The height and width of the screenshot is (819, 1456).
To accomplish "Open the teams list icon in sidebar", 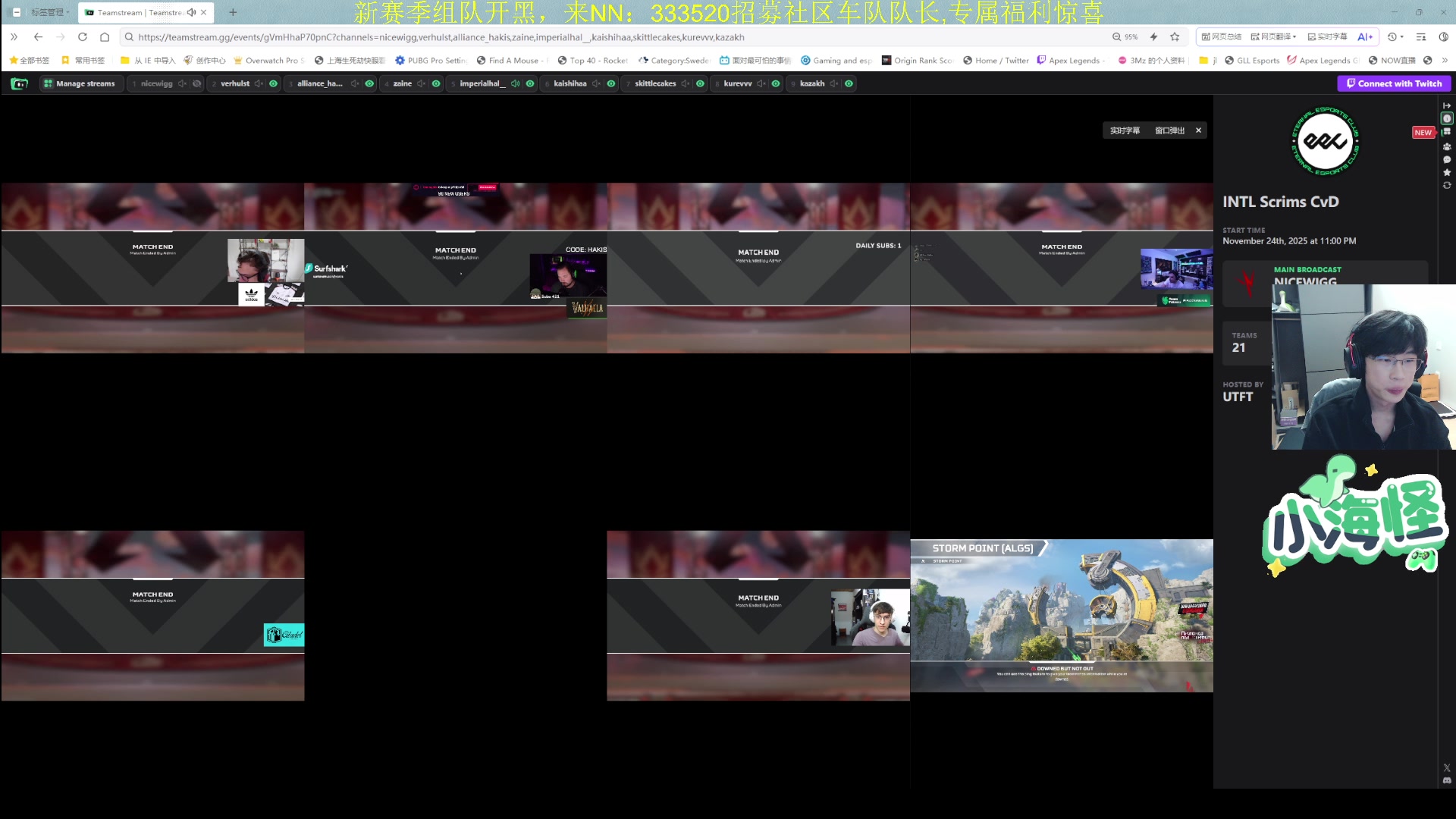I will click(1446, 146).
